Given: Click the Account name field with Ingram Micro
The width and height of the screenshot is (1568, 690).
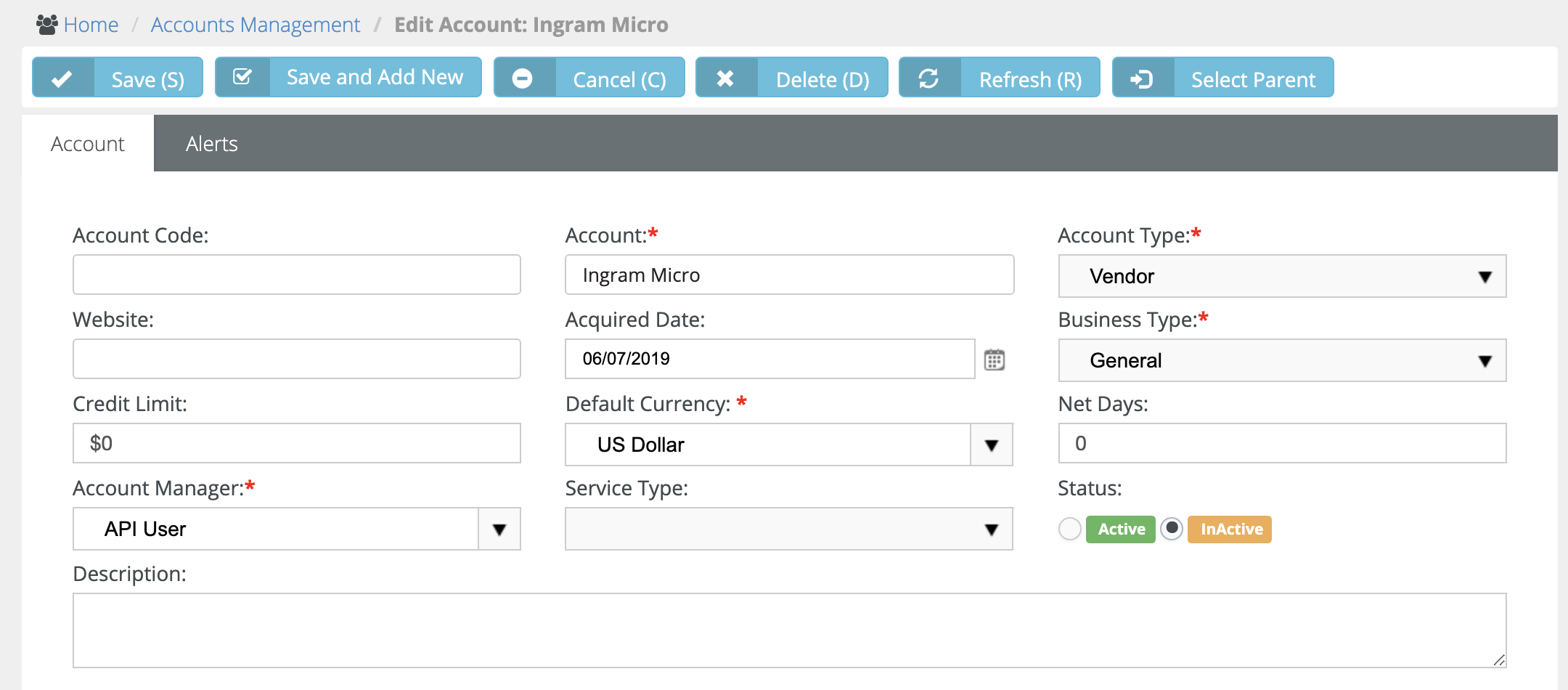Looking at the screenshot, I should (789, 275).
